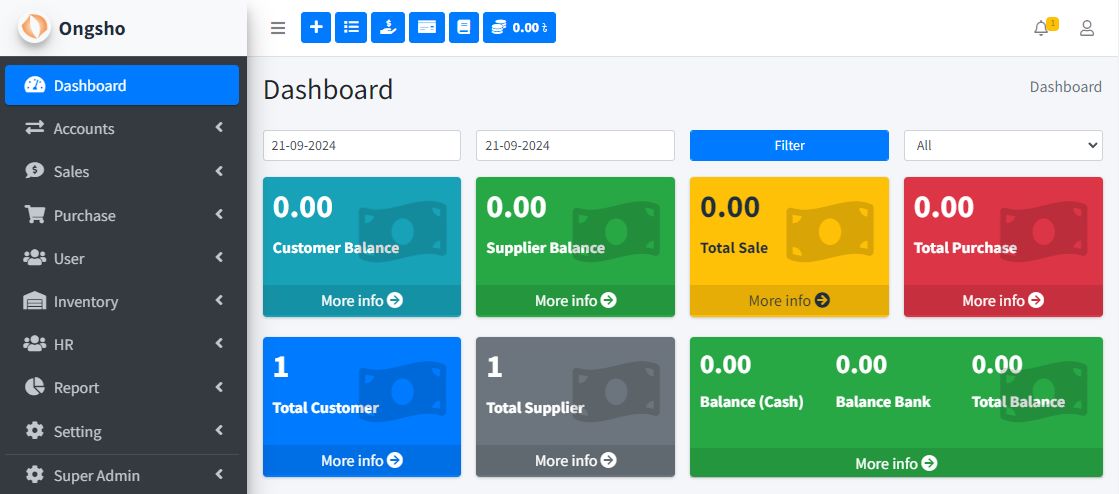The width and height of the screenshot is (1119, 494).
Task: Toggle the hamburger sidebar menu
Action: coord(278,28)
